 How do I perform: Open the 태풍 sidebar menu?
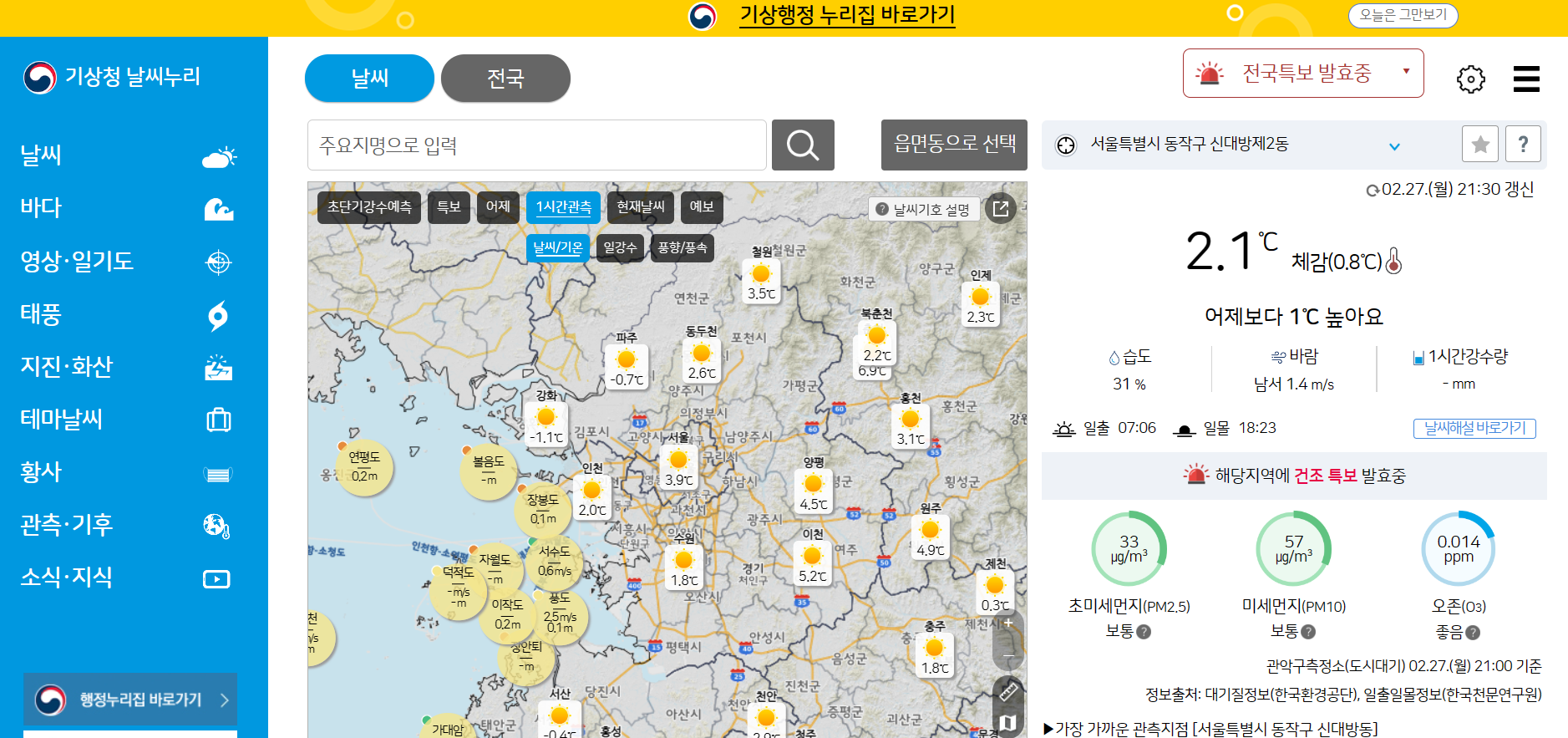click(41, 314)
